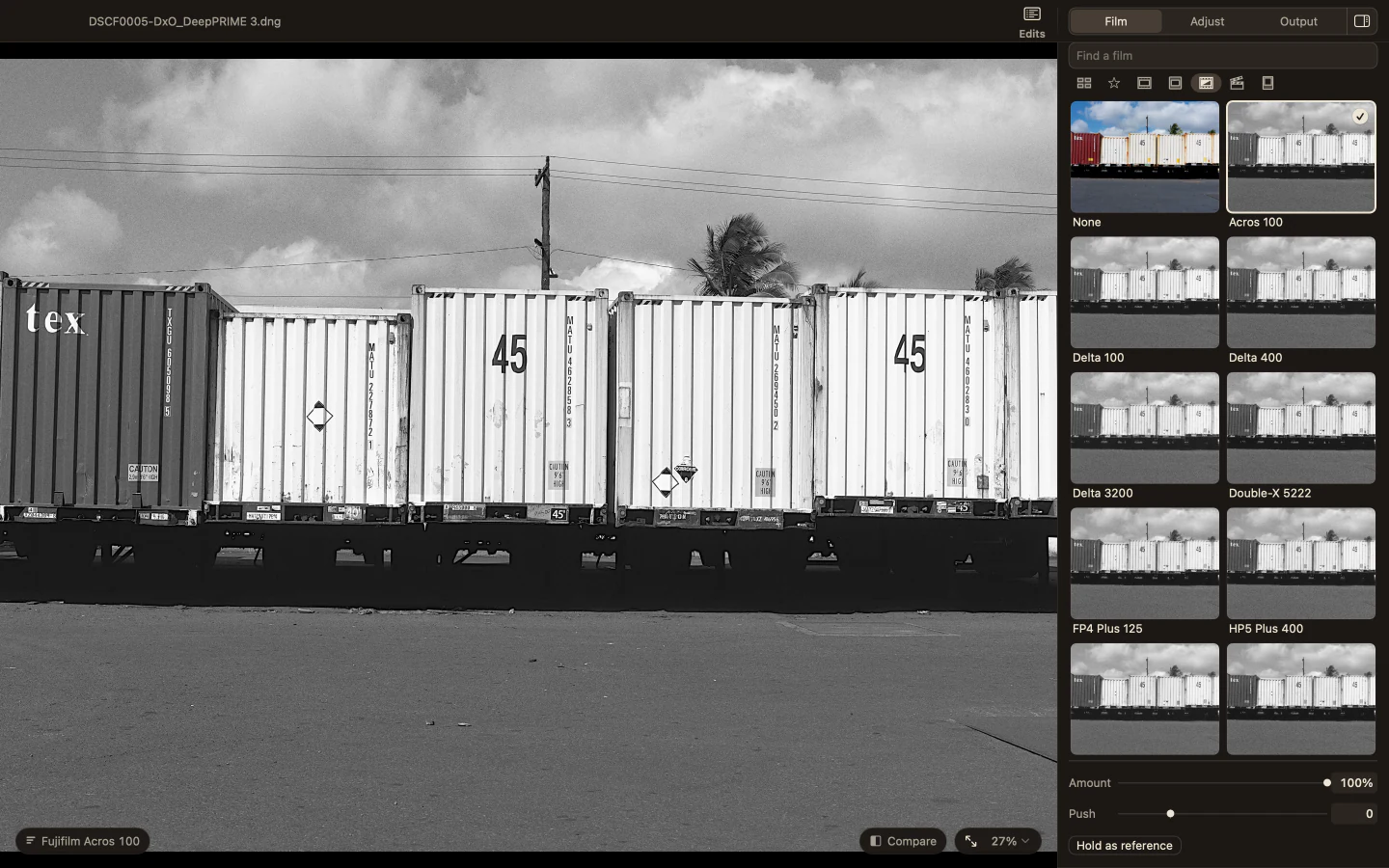
Task: Show color negative film category
Action: 1145,83
